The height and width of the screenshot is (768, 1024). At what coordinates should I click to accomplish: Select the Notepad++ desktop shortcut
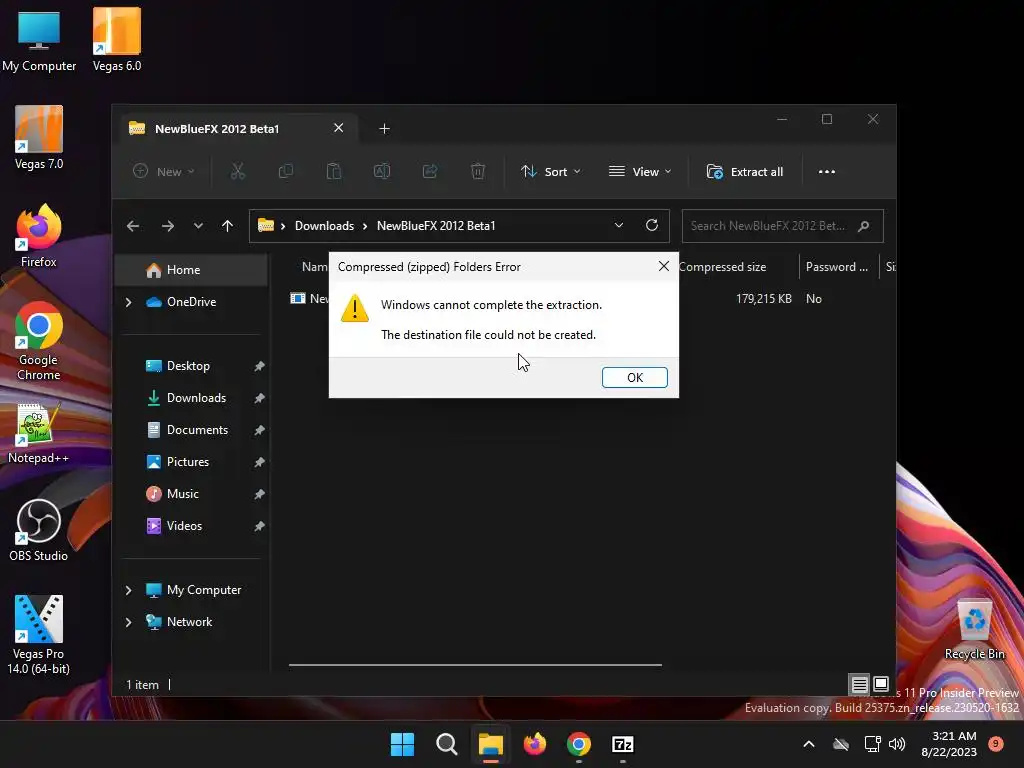(39, 433)
